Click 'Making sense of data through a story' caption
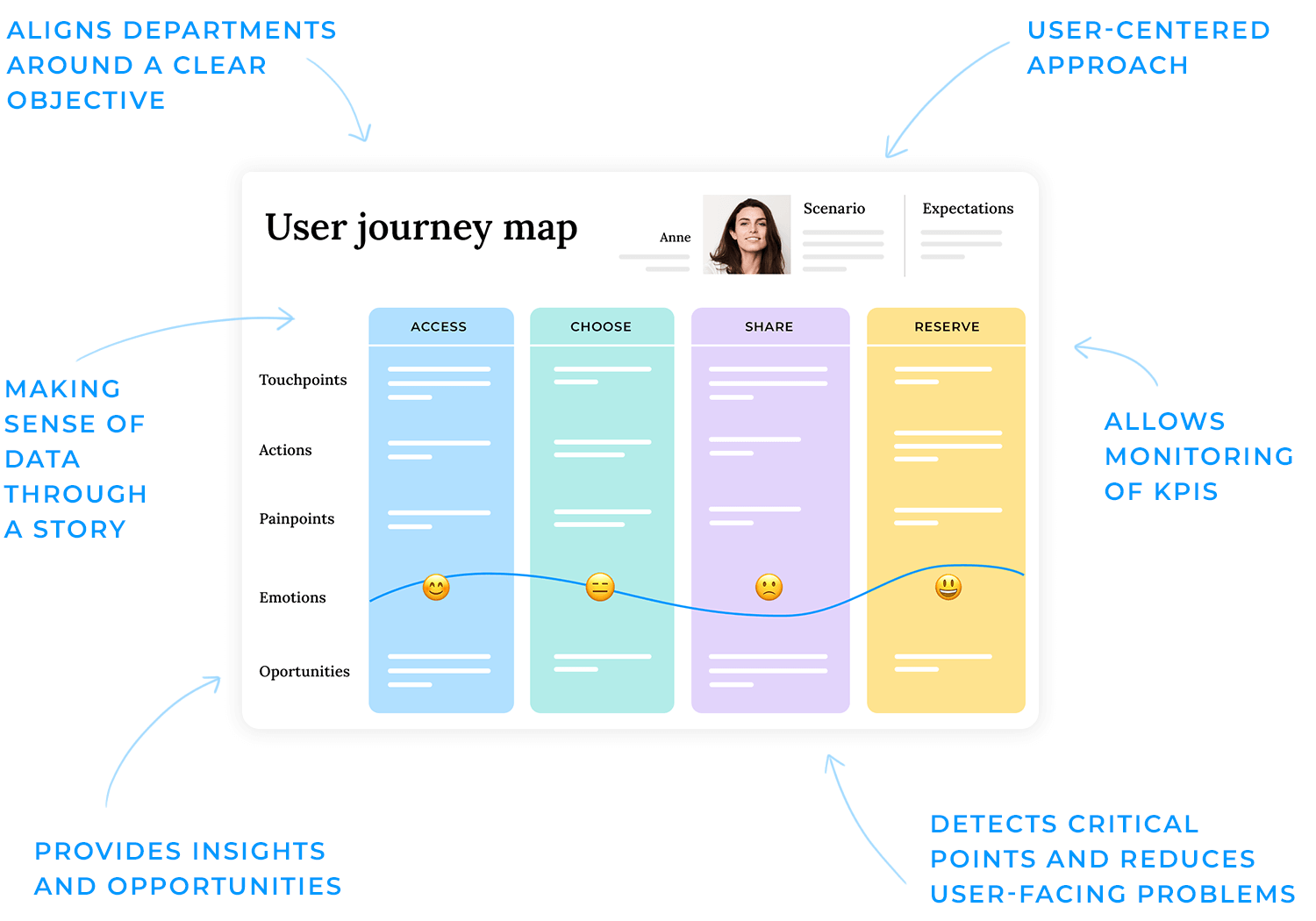This screenshot has width=1316, height=921. tap(75, 459)
